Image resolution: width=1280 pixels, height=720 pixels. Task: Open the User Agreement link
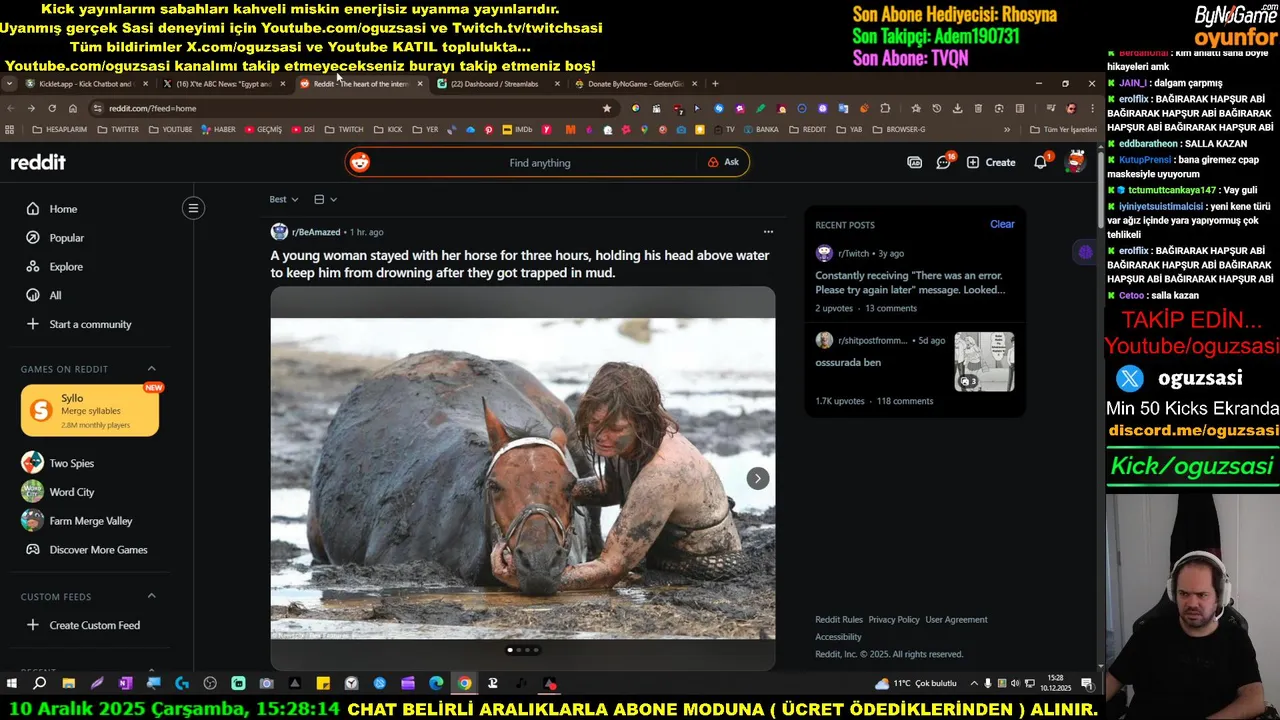point(956,620)
